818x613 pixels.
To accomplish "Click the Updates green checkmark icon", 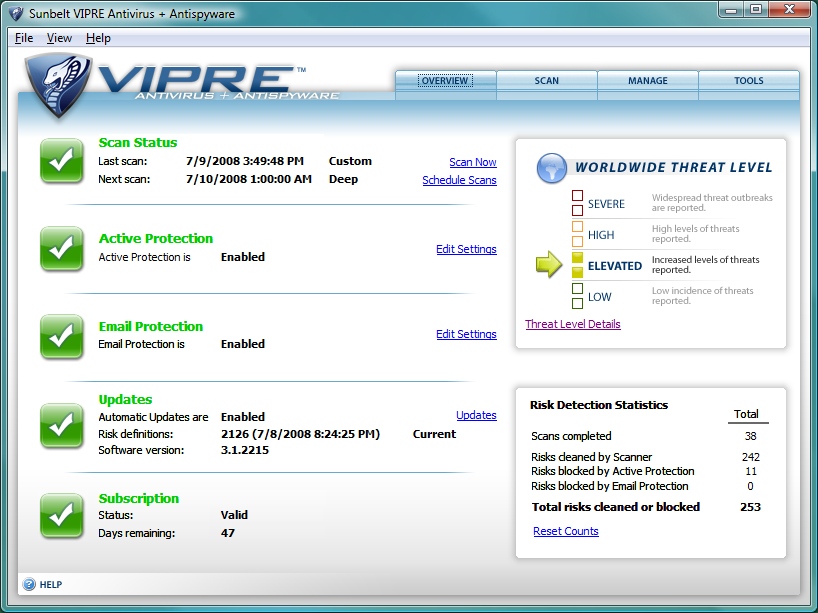I will click(62, 426).
